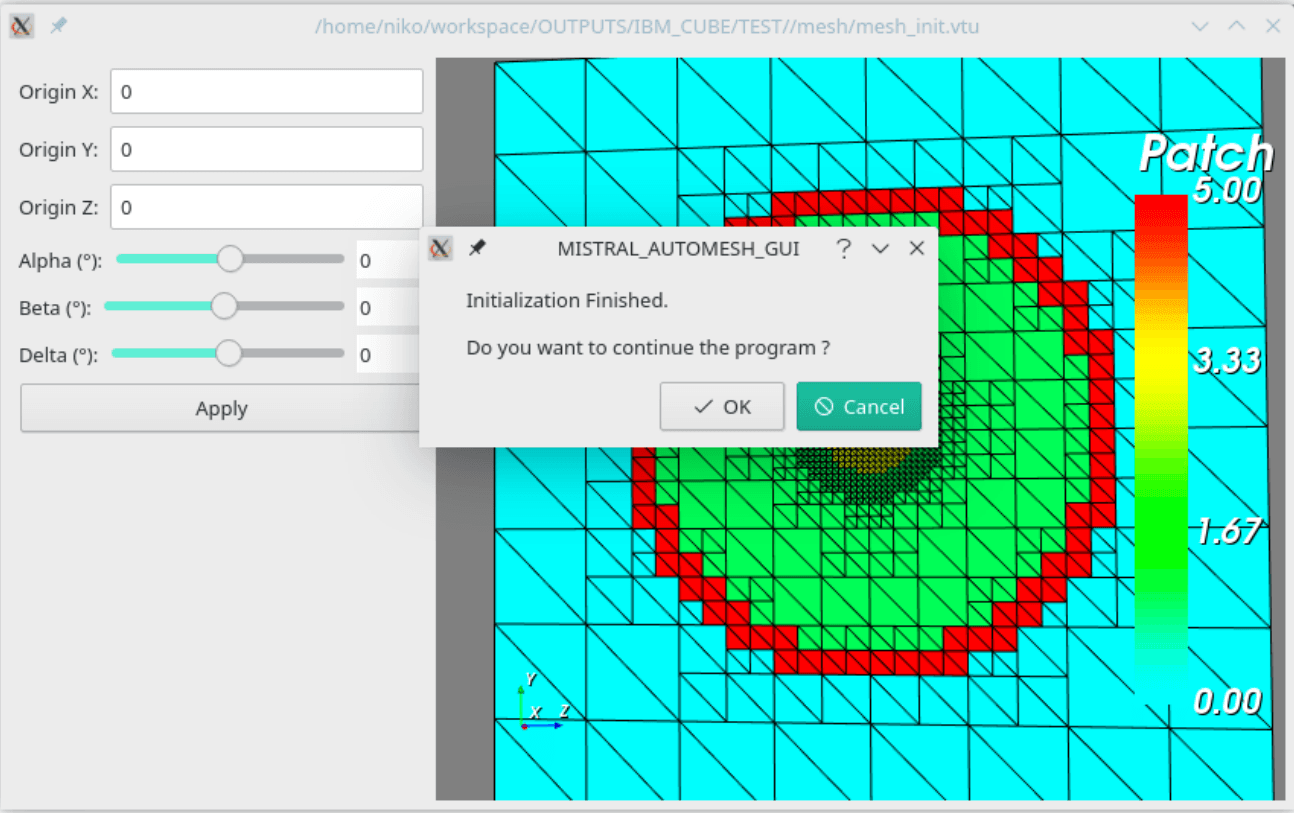Click the Alpha value spin box
Screen dimensions: 1294x813
point(387,261)
